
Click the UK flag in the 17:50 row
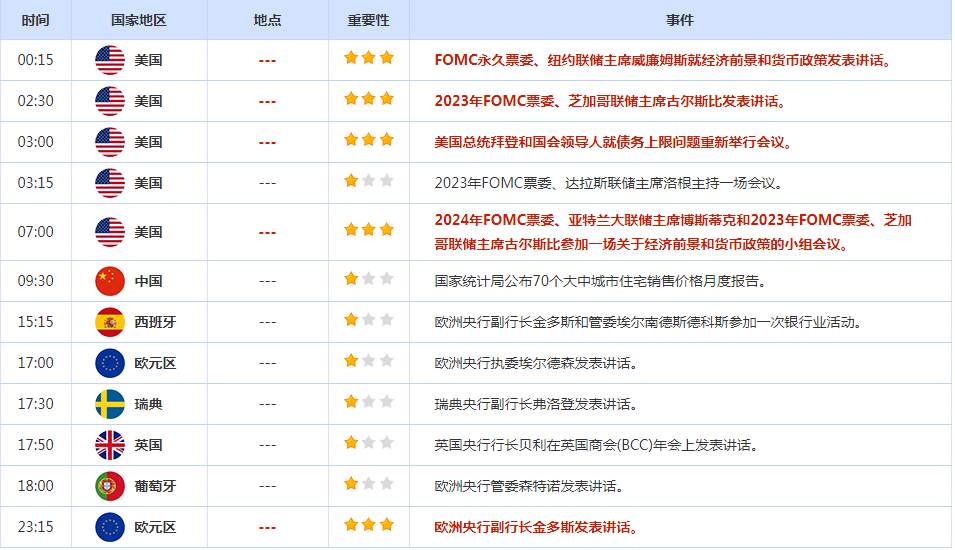click(x=110, y=445)
